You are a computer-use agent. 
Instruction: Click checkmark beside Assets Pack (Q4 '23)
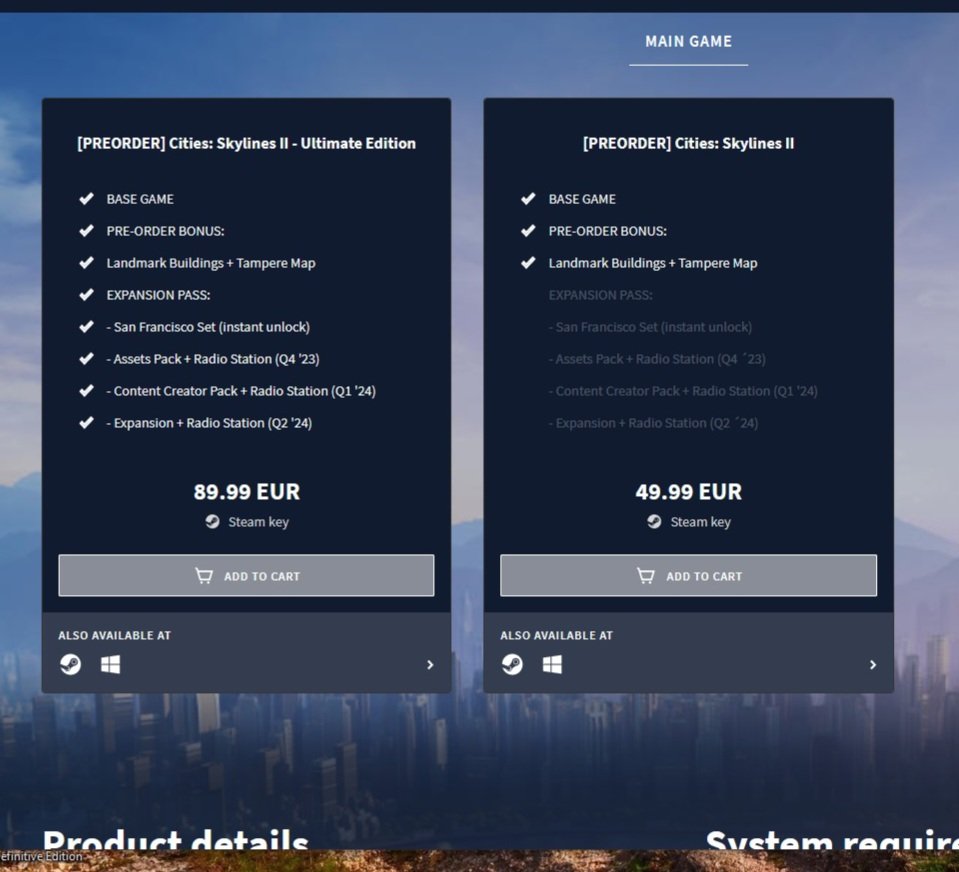86,358
